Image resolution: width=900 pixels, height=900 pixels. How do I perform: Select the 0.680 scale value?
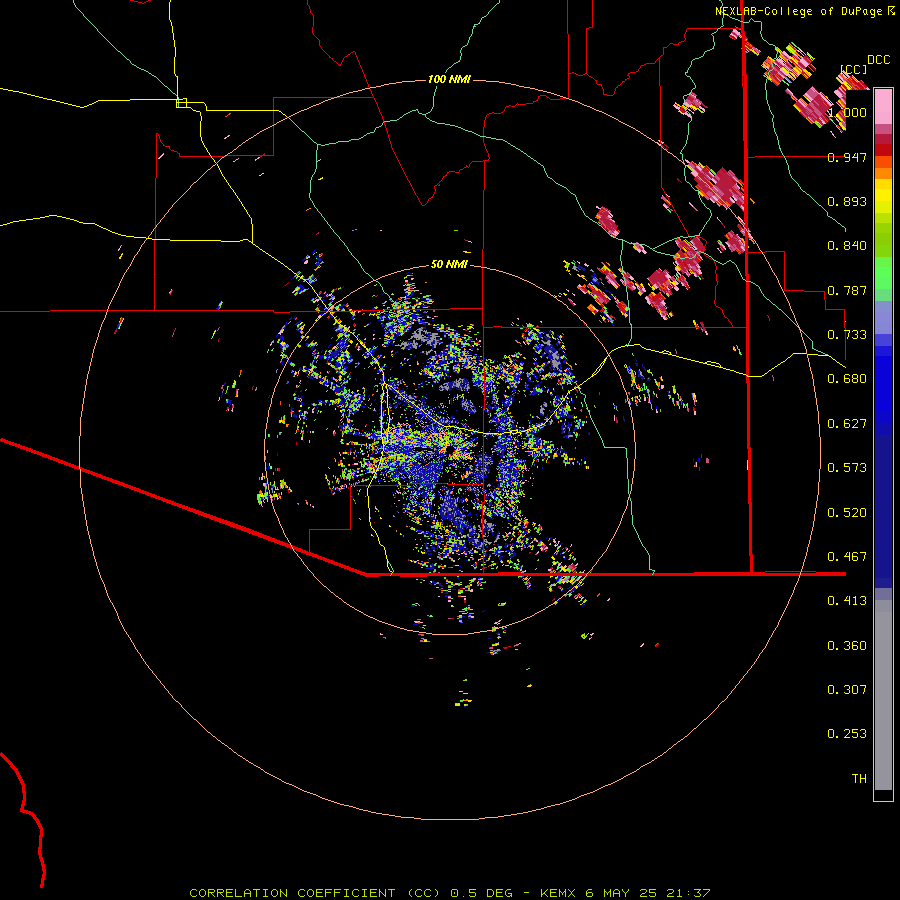pyautogui.click(x=847, y=379)
